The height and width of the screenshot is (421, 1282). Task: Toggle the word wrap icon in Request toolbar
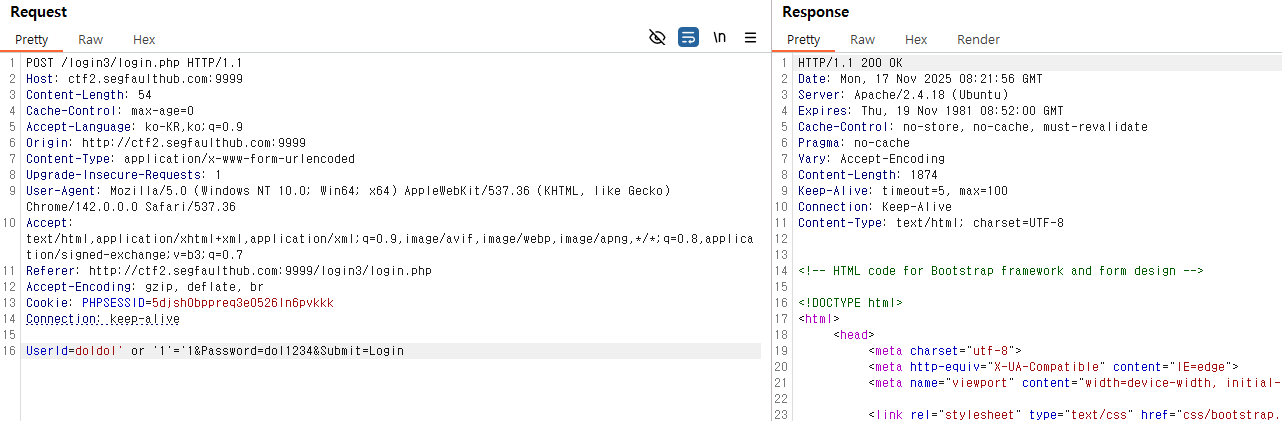(x=688, y=38)
